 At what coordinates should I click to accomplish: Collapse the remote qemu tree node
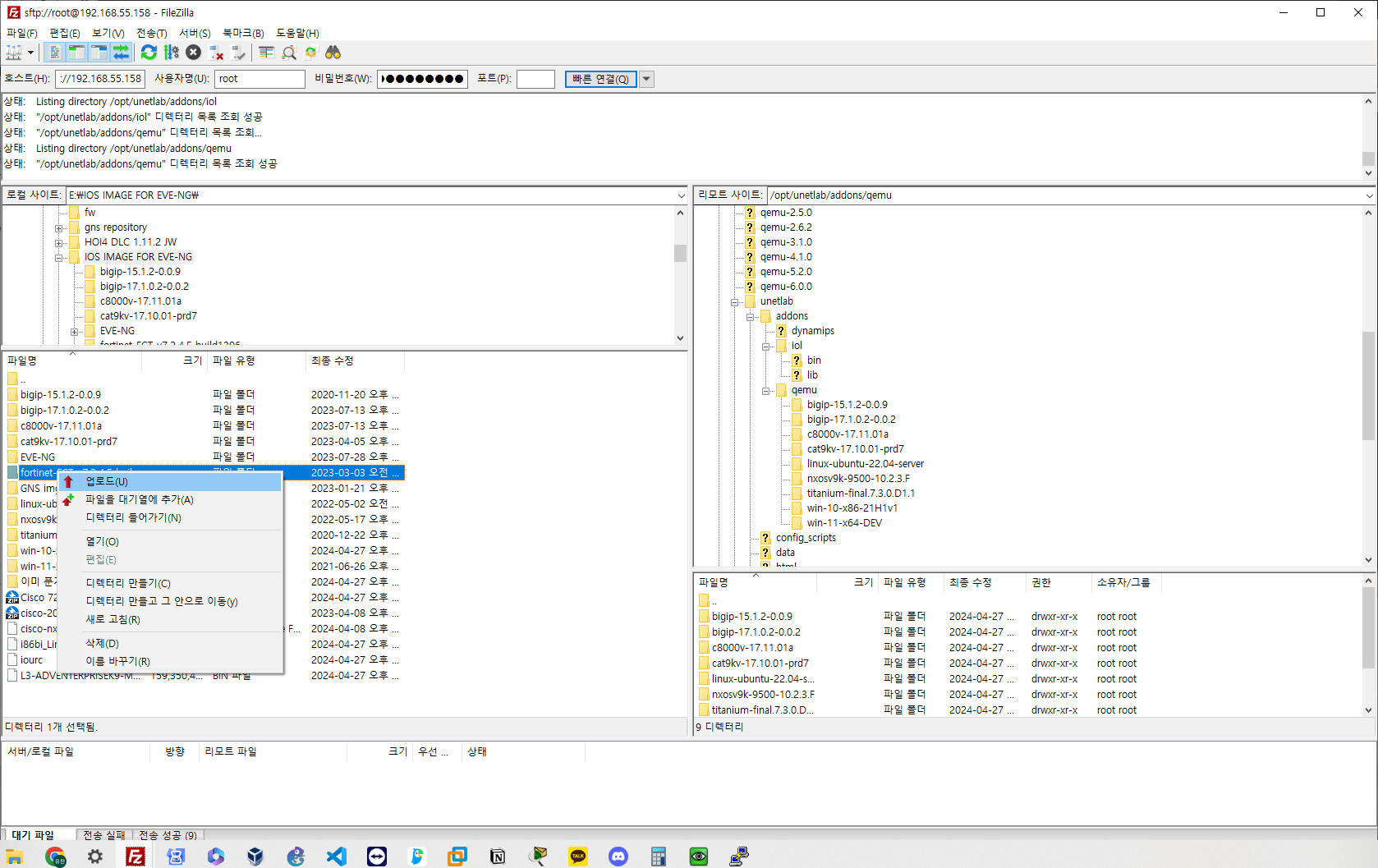765,391
